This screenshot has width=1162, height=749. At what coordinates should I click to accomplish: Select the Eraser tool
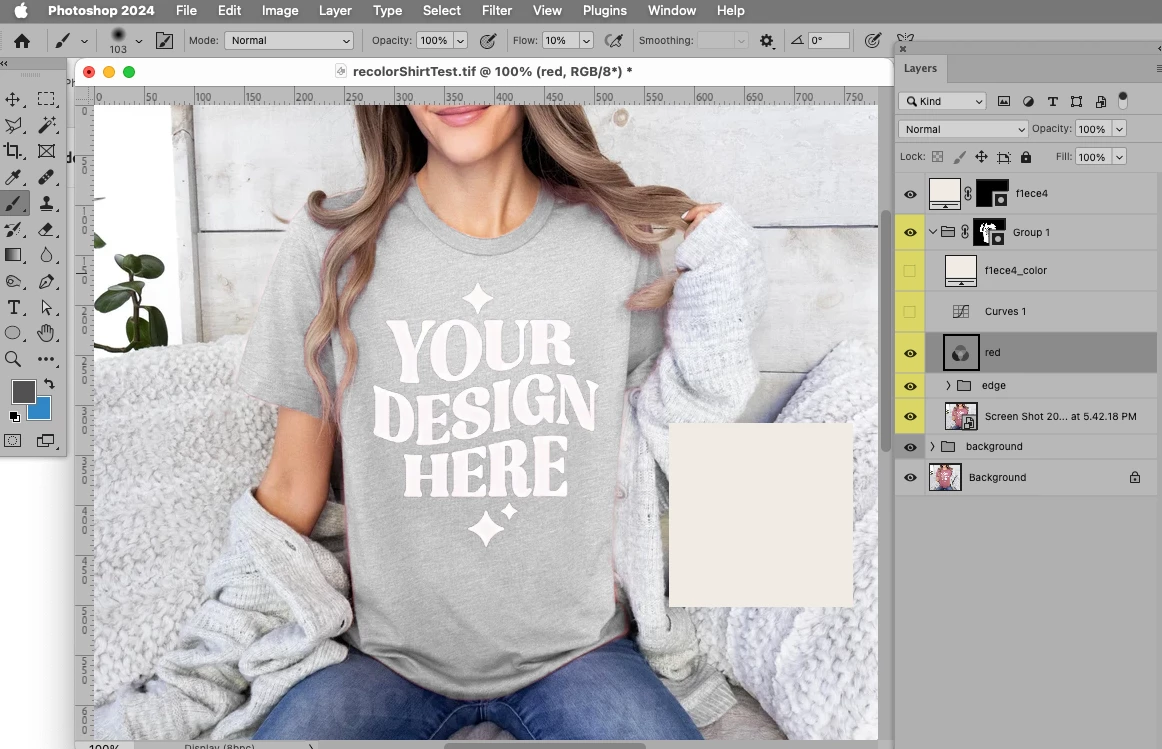tap(46, 229)
